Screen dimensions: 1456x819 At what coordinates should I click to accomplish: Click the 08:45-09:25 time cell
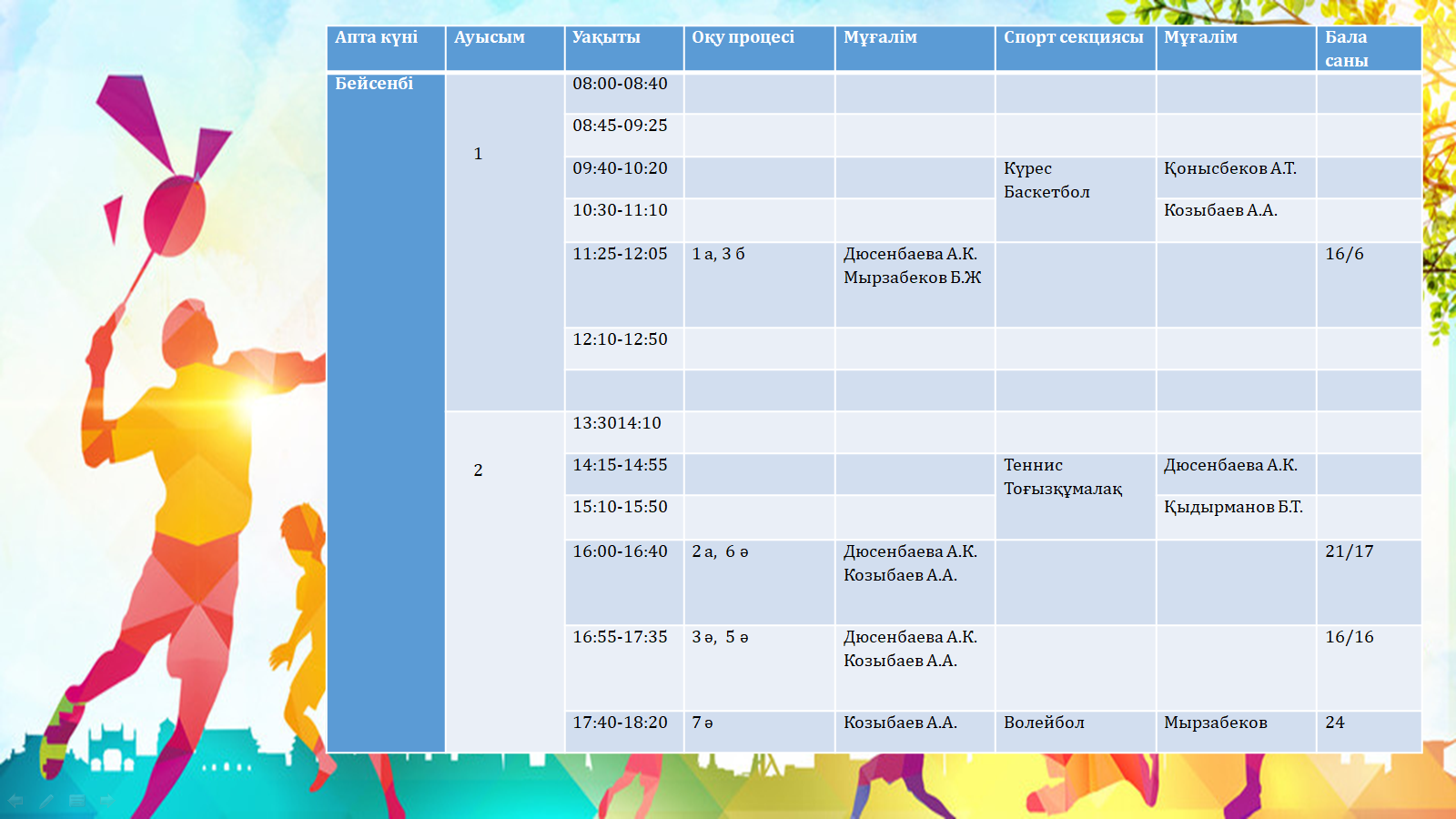[624, 135]
